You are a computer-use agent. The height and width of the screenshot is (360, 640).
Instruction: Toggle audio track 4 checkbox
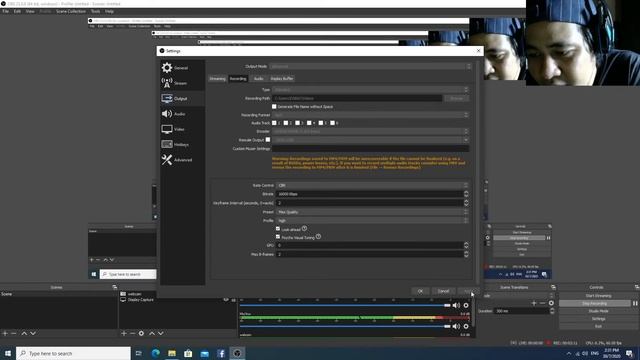pyautogui.click(x=309, y=123)
